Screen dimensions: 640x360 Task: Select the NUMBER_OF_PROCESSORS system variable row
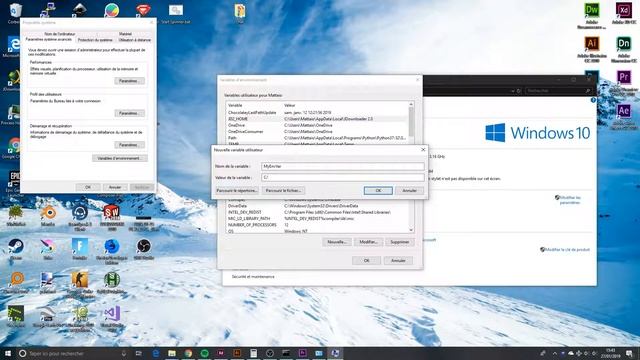coord(317,225)
